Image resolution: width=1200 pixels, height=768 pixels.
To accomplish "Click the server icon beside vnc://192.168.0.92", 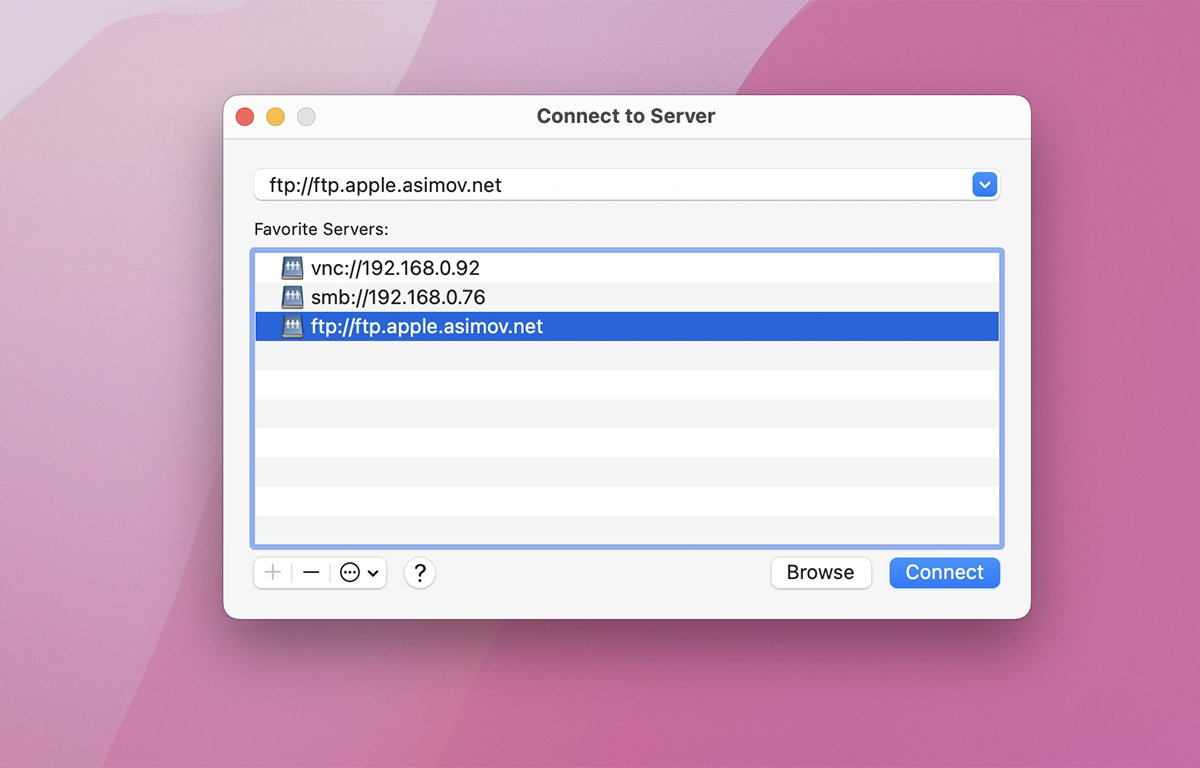I will pos(292,268).
